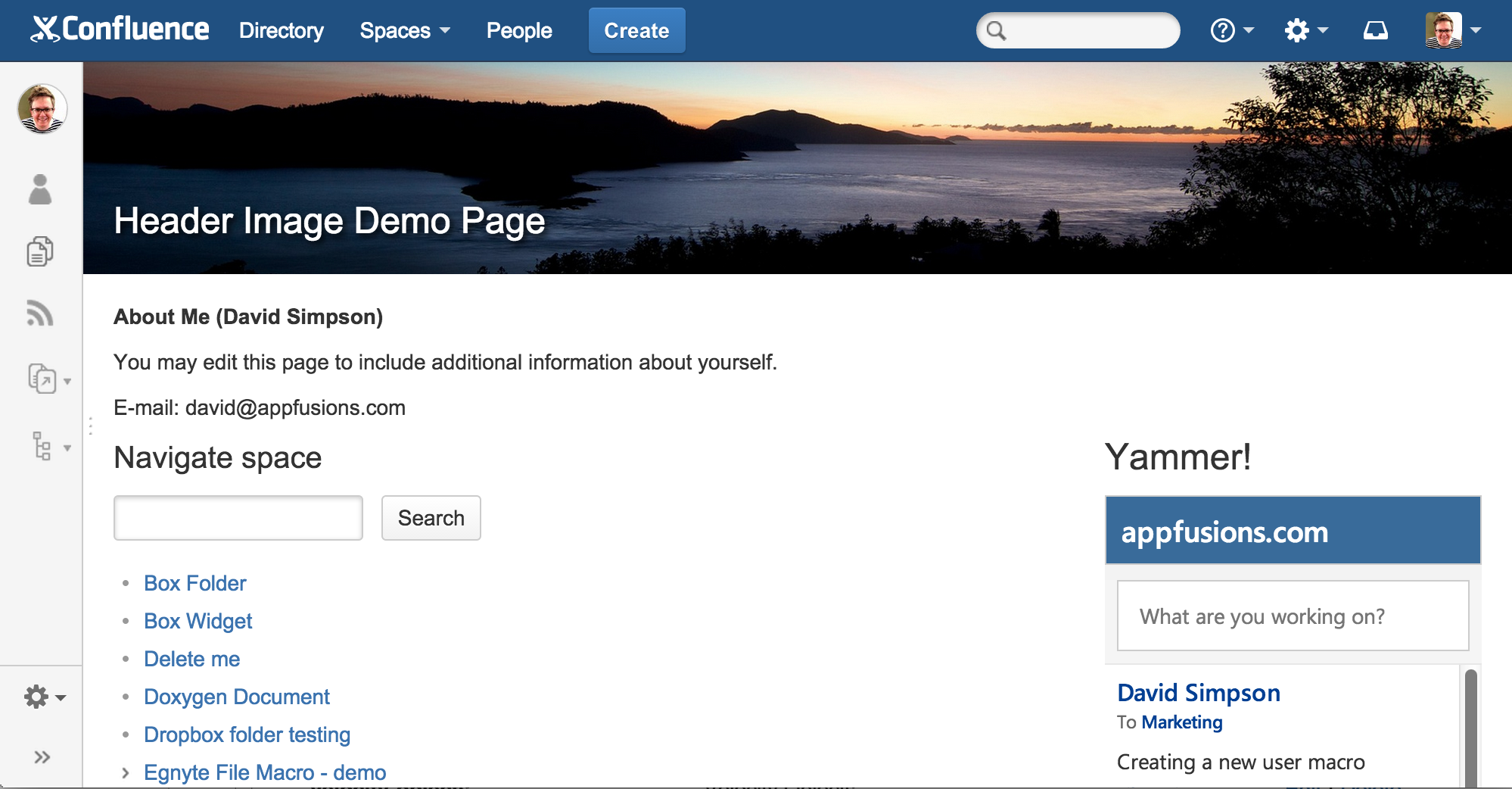Click the 'What are you working on?' field
The height and width of the screenshot is (789, 1512).
click(1293, 616)
